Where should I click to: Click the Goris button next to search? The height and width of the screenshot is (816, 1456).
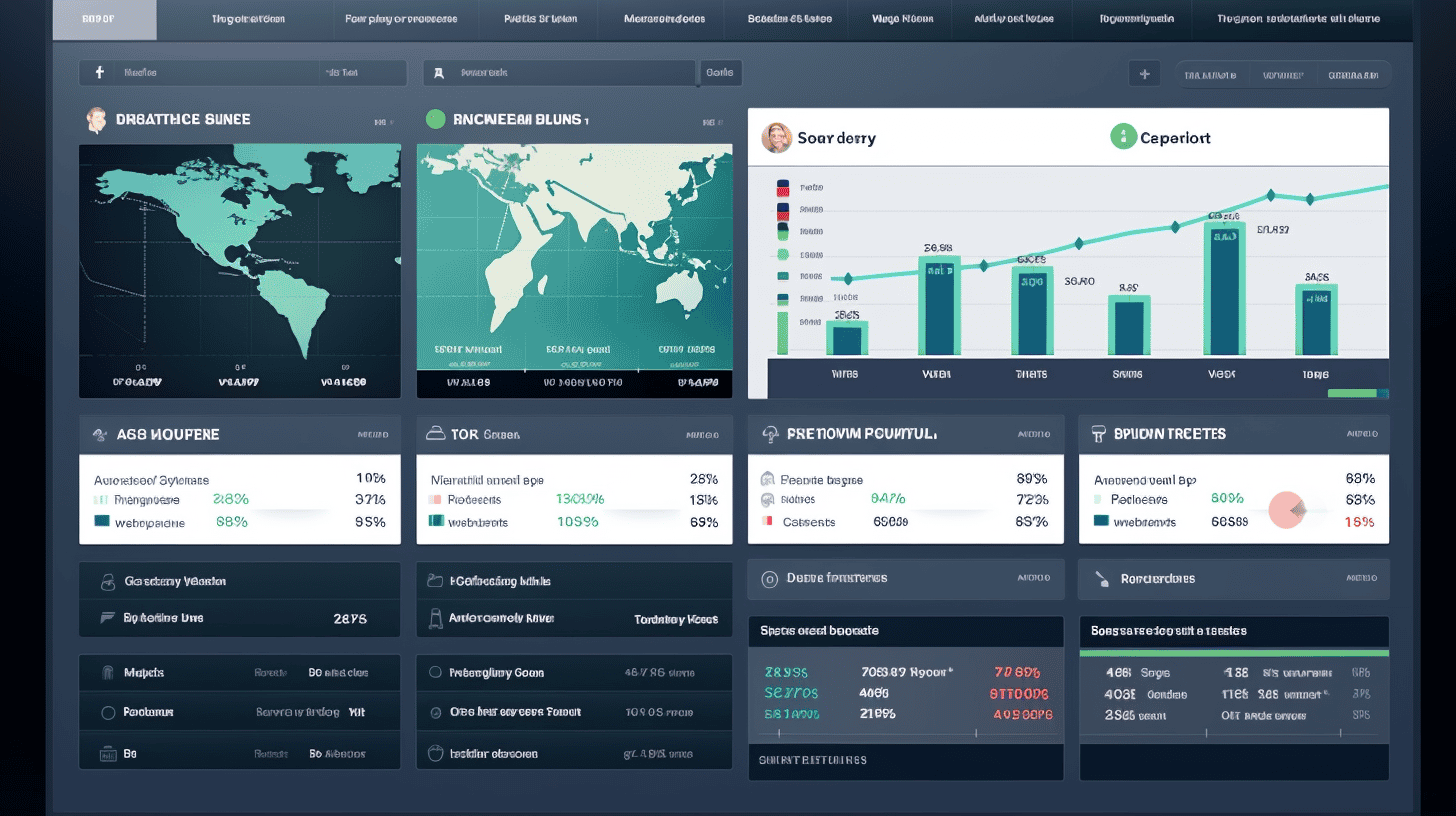pyautogui.click(x=719, y=72)
